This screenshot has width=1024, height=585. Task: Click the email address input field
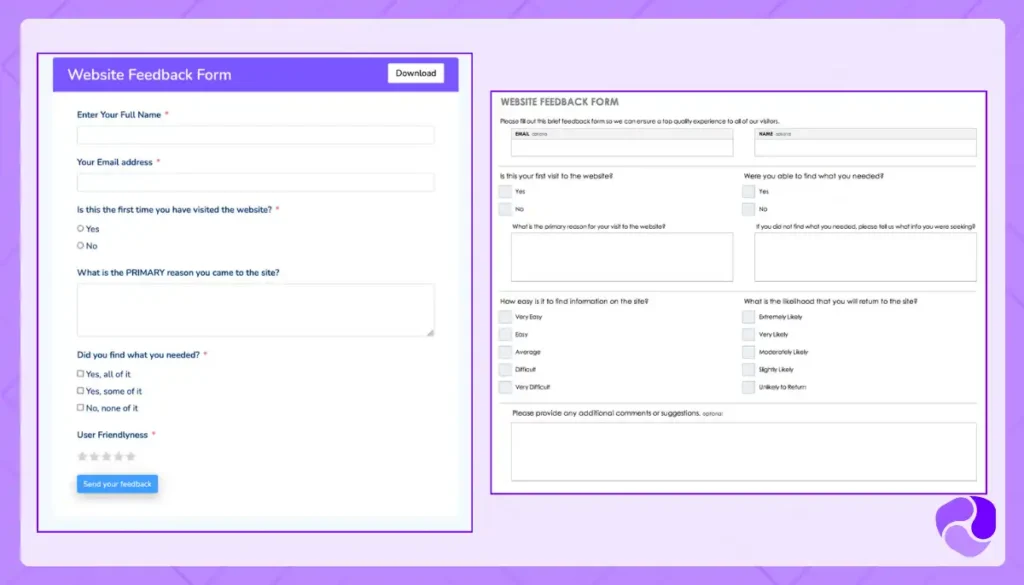click(255, 182)
